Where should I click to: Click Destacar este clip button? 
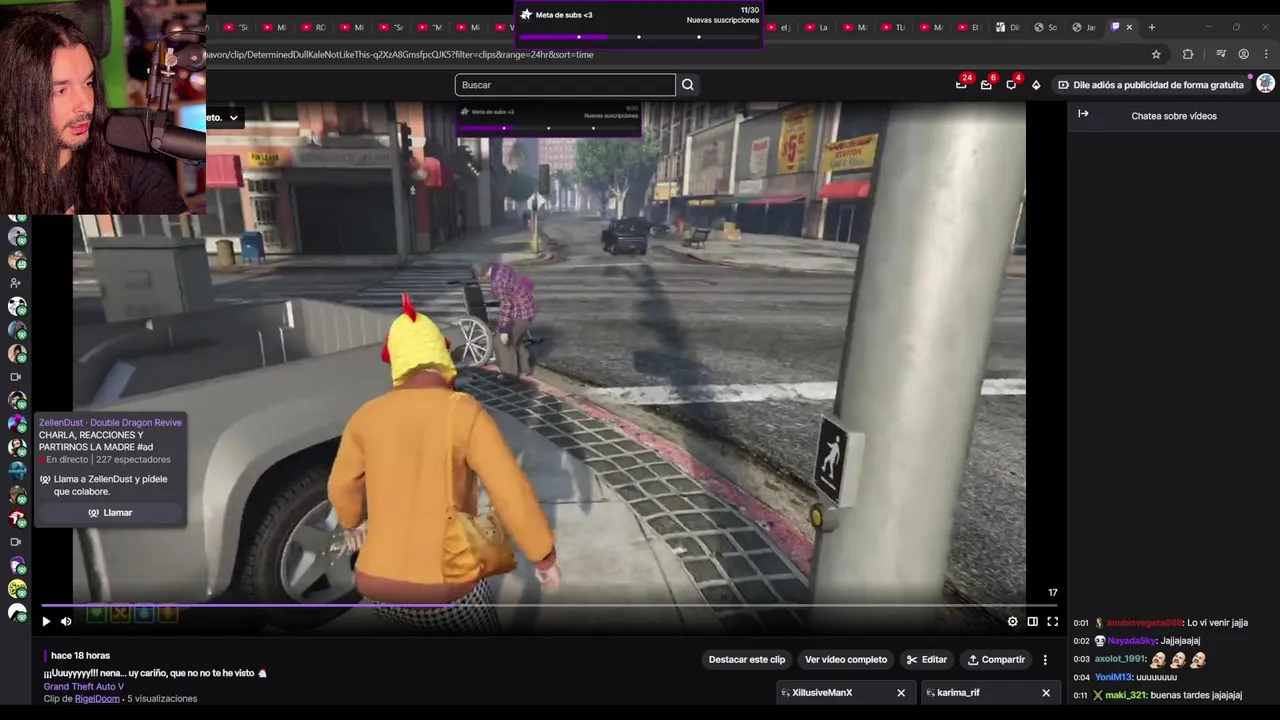pos(747,659)
